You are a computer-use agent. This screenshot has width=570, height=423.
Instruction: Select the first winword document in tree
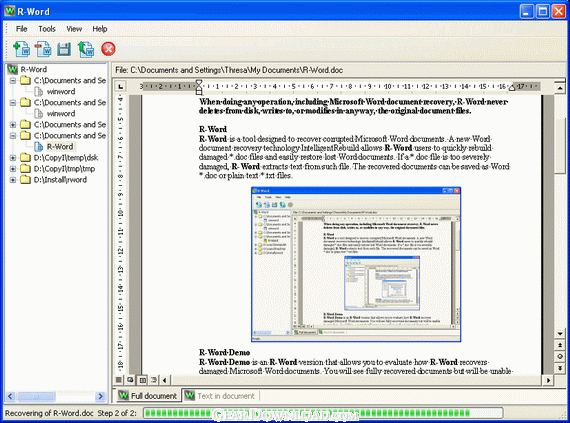(61, 92)
